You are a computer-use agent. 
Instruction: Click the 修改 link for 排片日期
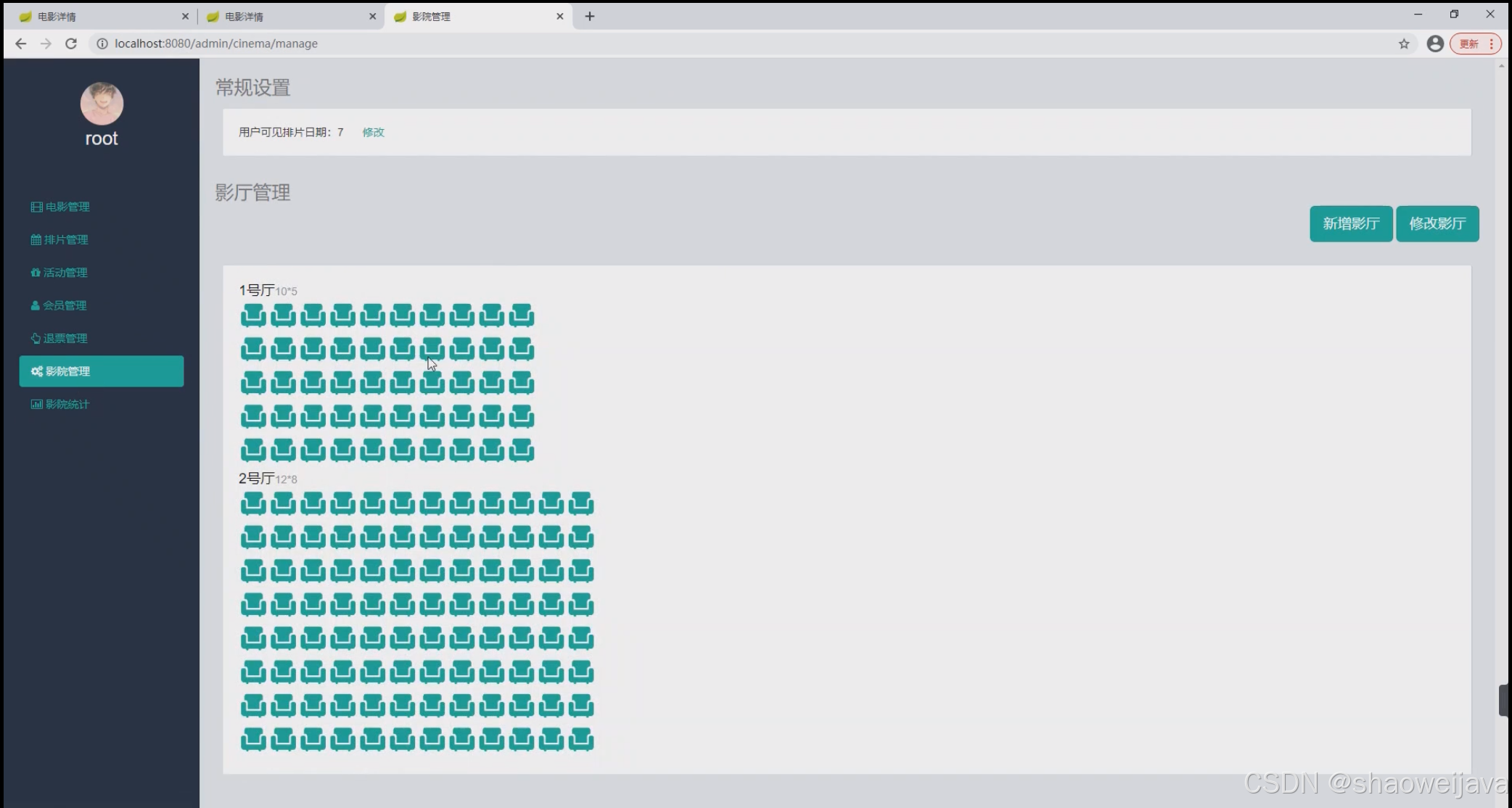pos(373,132)
